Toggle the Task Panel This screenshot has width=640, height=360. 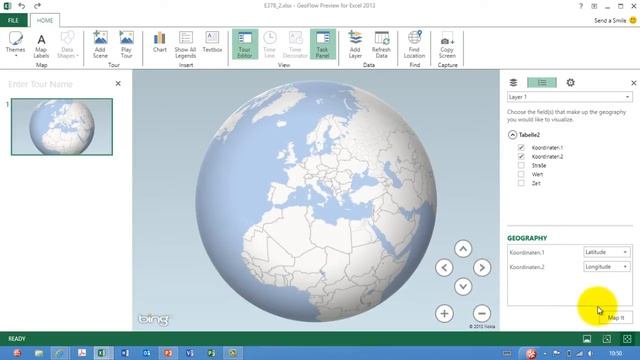click(322, 44)
